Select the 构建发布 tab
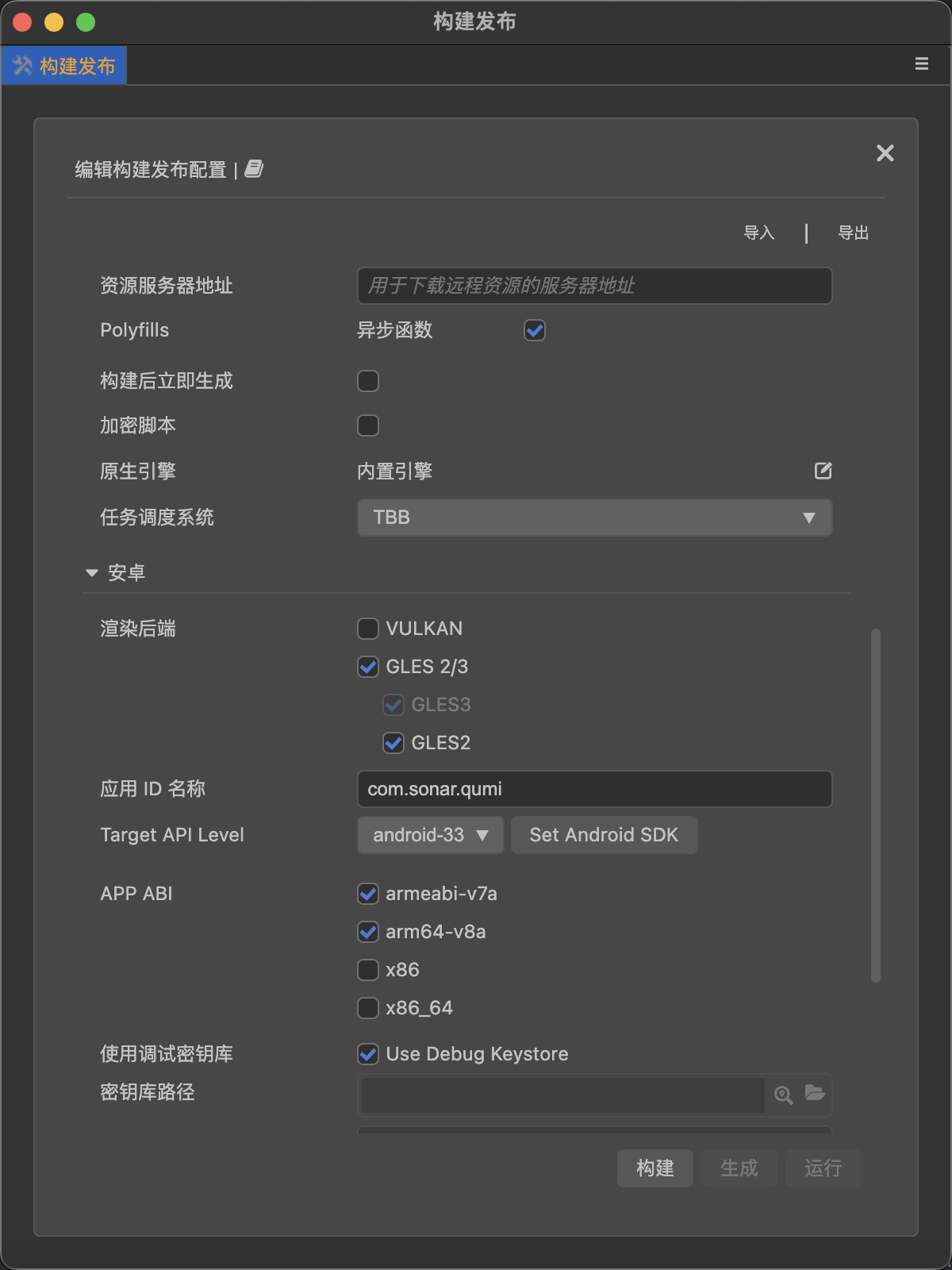952x1270 pixels. pyautogui.click(x=65, y=66)
